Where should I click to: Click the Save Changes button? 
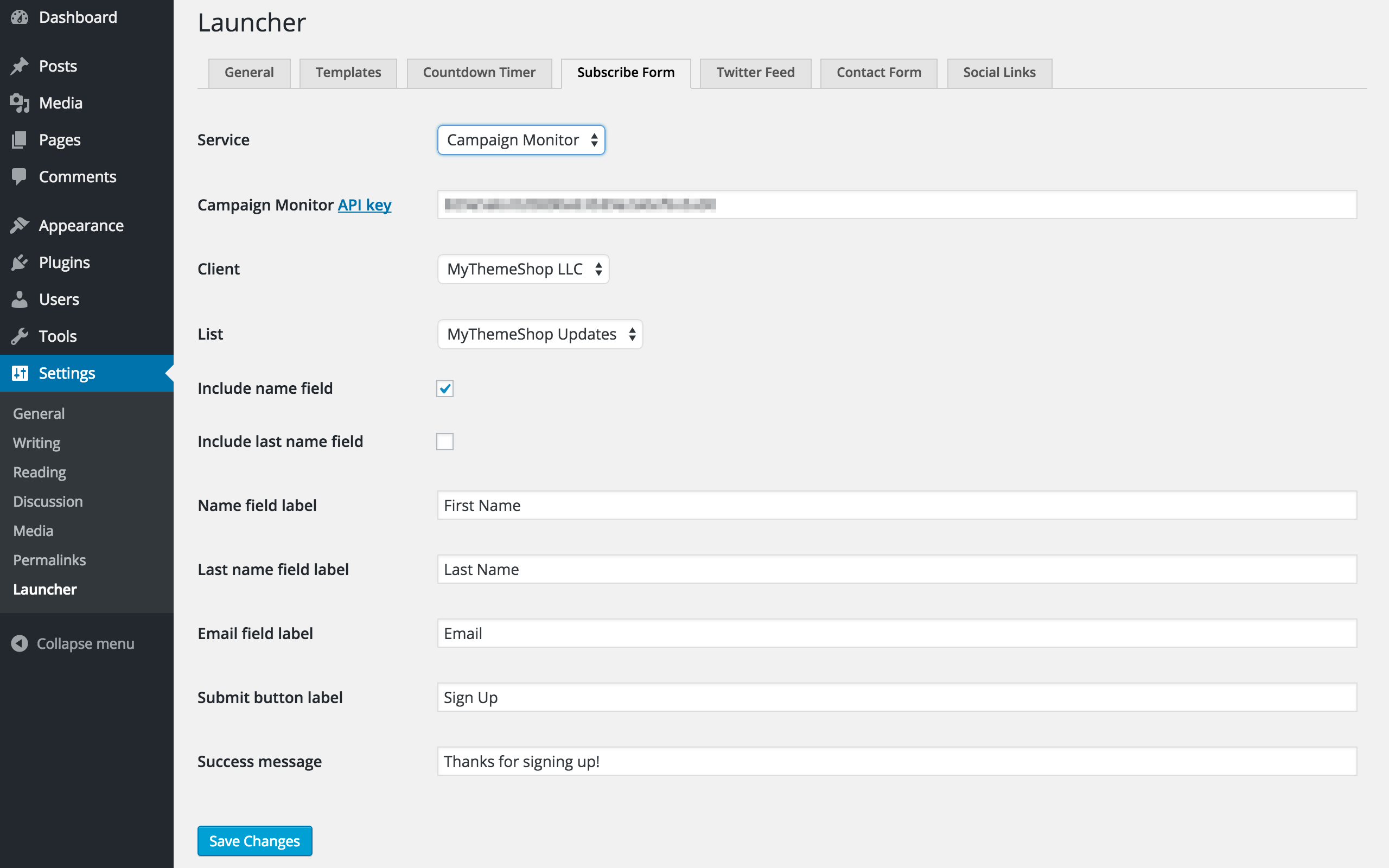pos(255,841)
